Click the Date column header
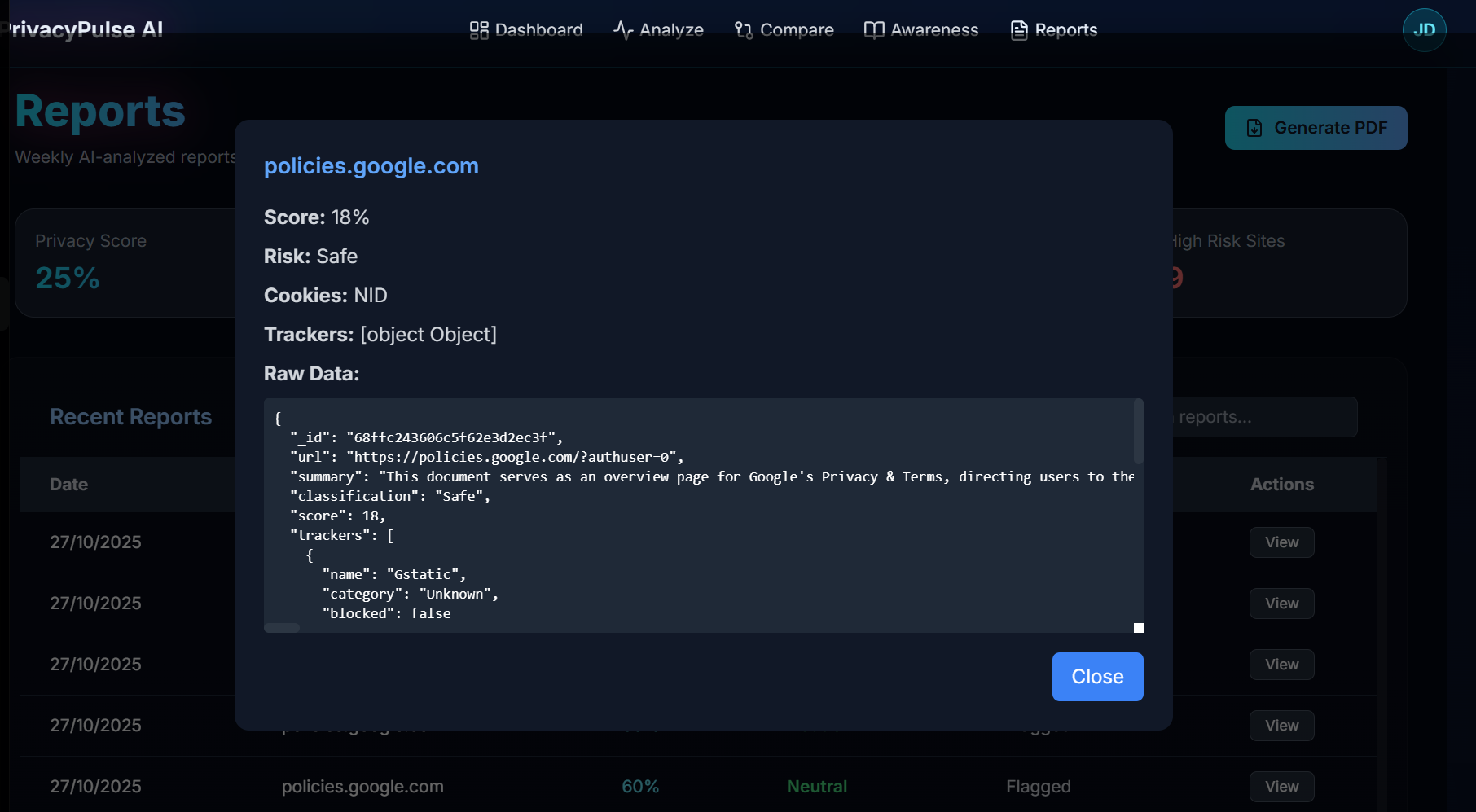The image size is (1476, 812). (69, 485)
